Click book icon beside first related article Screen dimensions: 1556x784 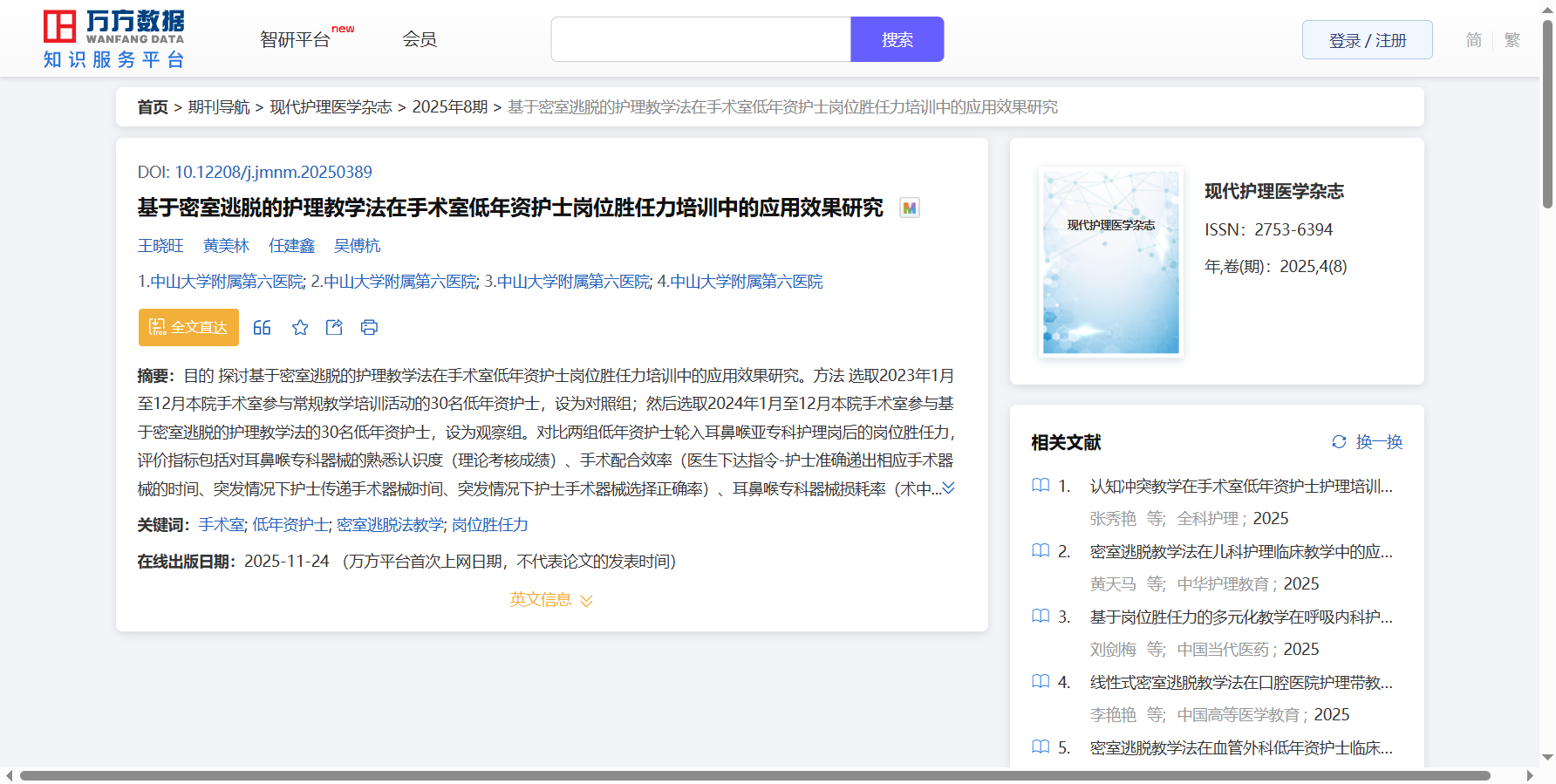coord(1041,486)
